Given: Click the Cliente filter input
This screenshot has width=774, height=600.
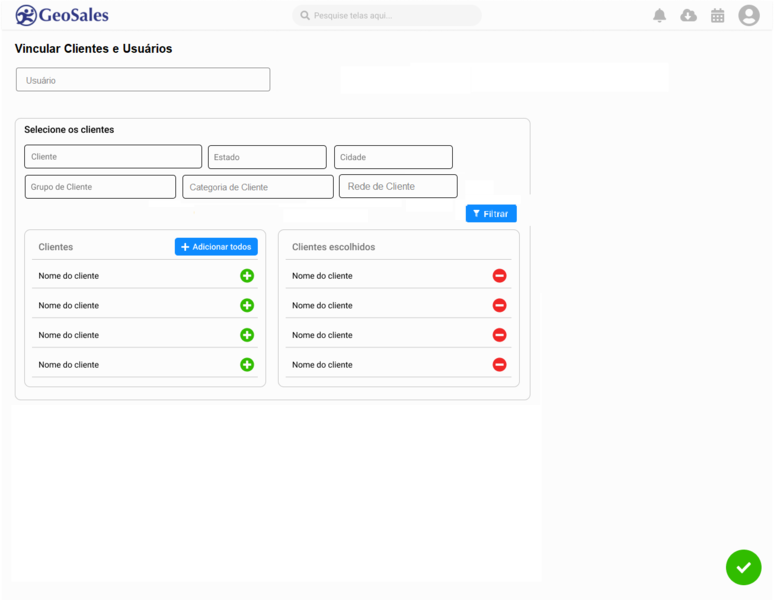Looking at the screenshot, I should coord(113,156).
